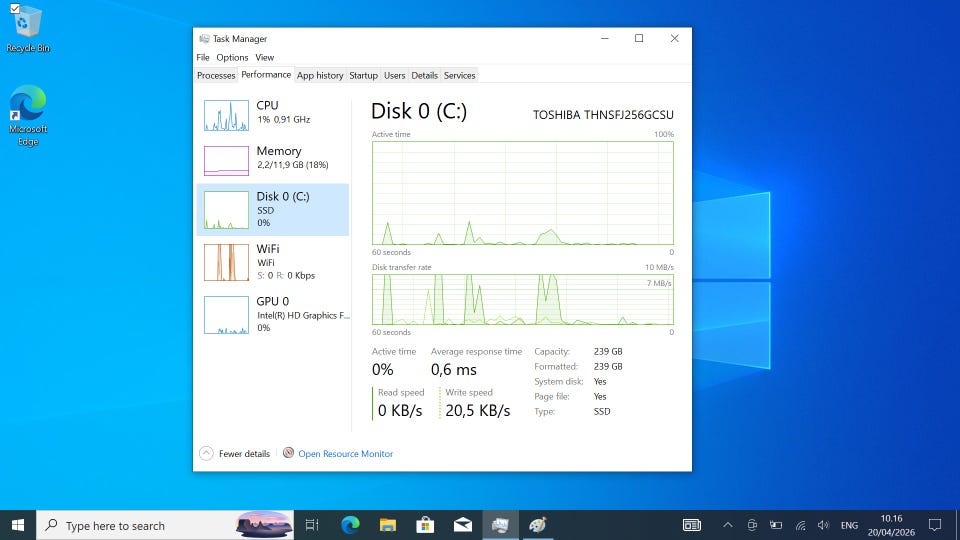The image size is (960, 540).
Task: Open the Wi-Fi network tray icon
Action: [x=800, y=525]
